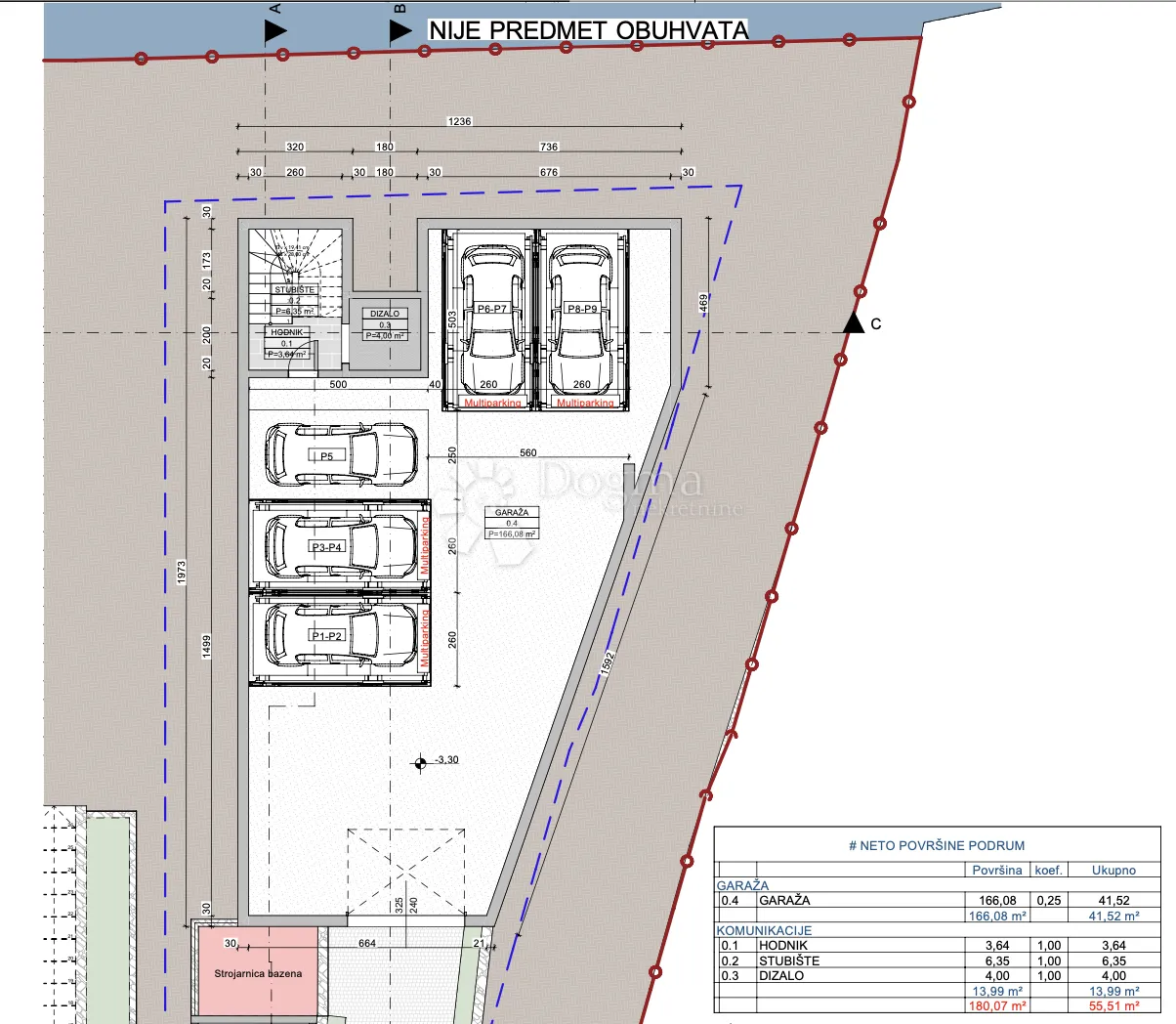
Task: Click the NIJE PREDMET OBUHVATA heading text
Action: 589,30
